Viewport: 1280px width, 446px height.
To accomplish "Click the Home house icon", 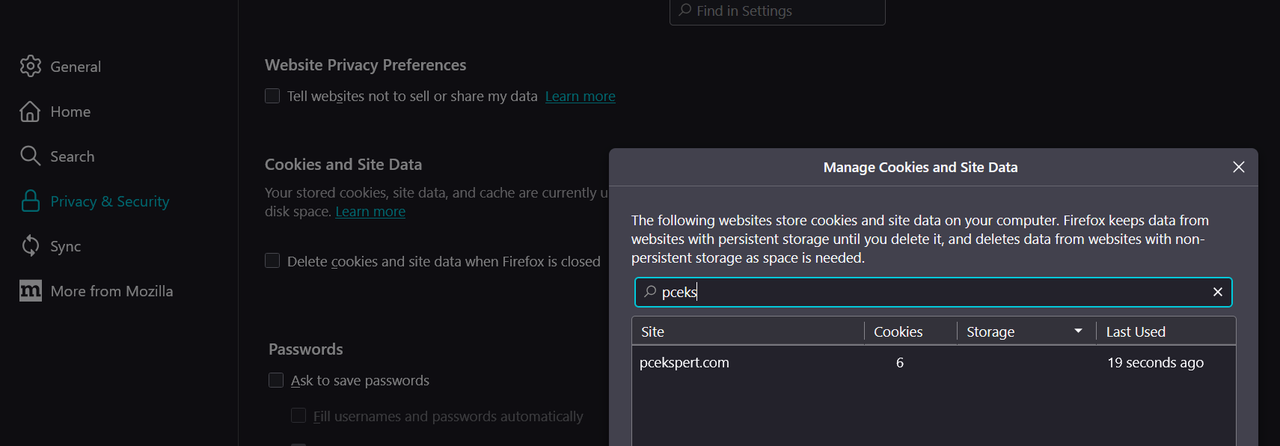I will [30, 112].
